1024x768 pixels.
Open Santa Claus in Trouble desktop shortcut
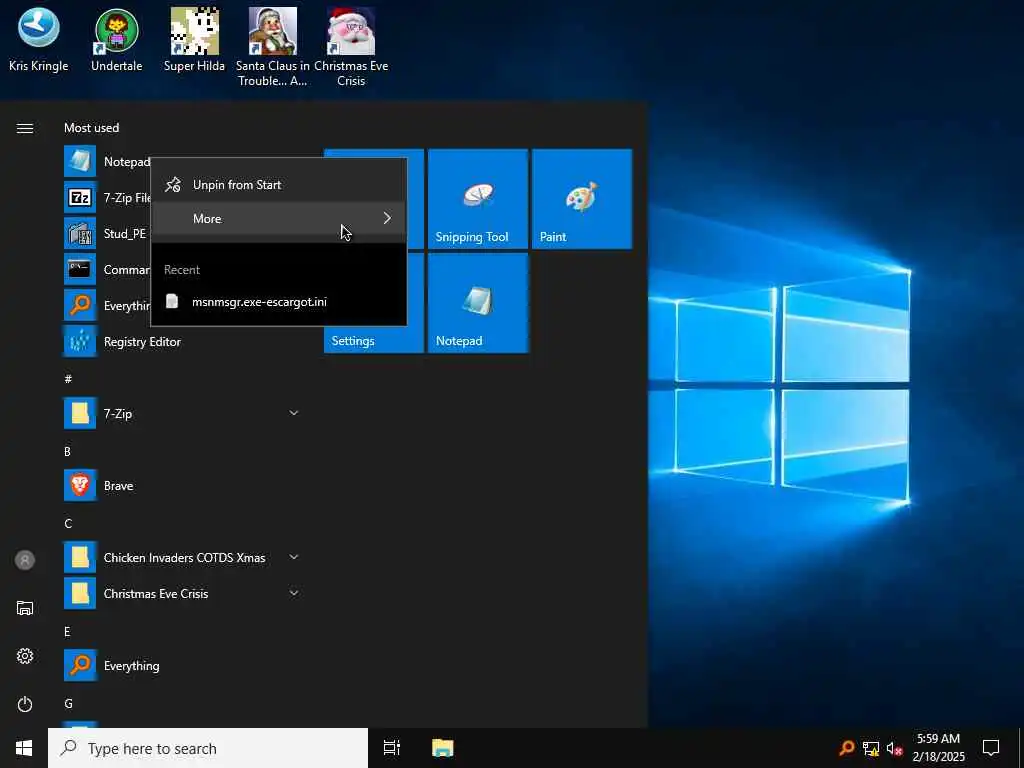pos(272,47)
